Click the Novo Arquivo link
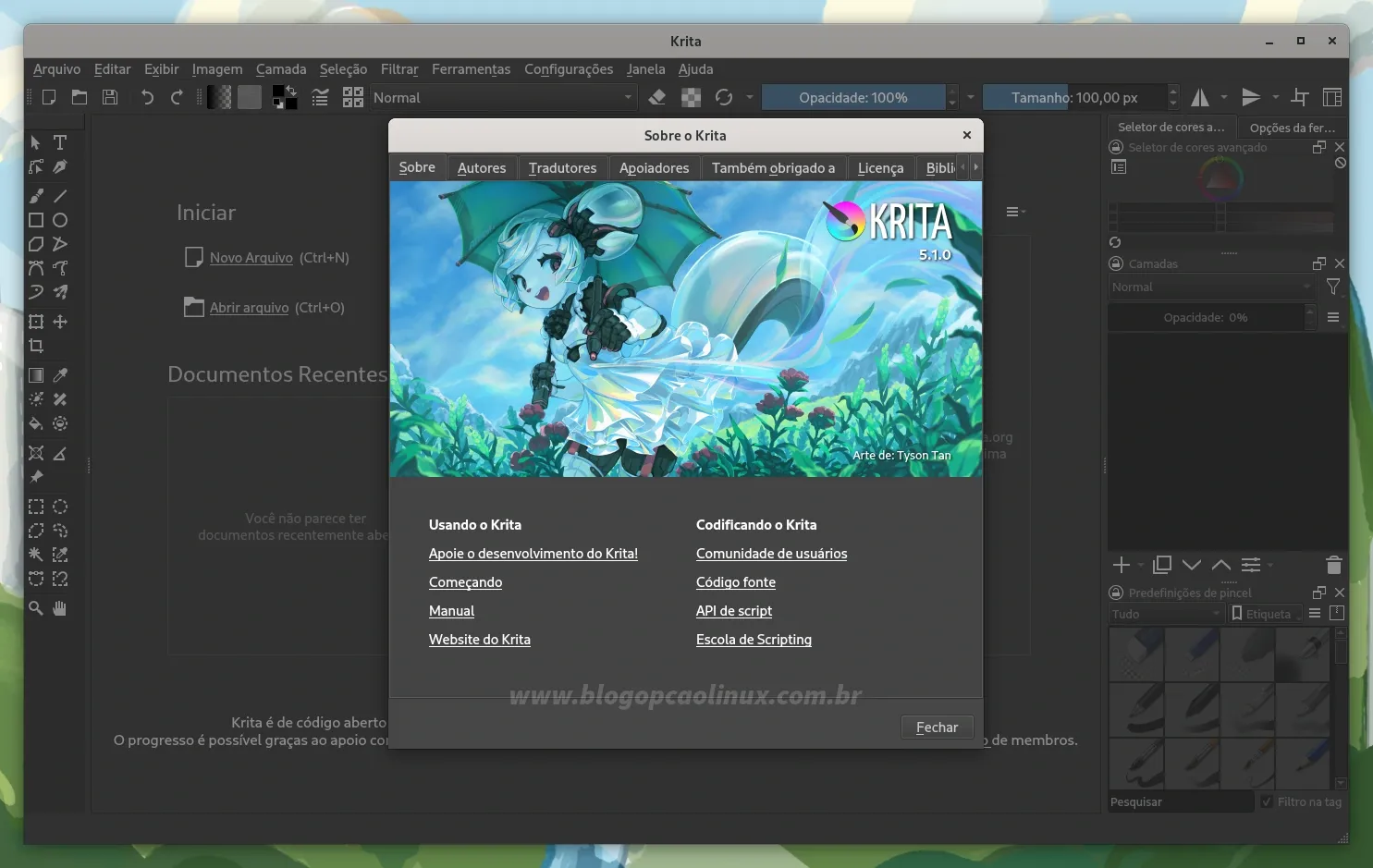Image resolution: width=1373 pixels, height=868 pixels. tap(251, 258)
